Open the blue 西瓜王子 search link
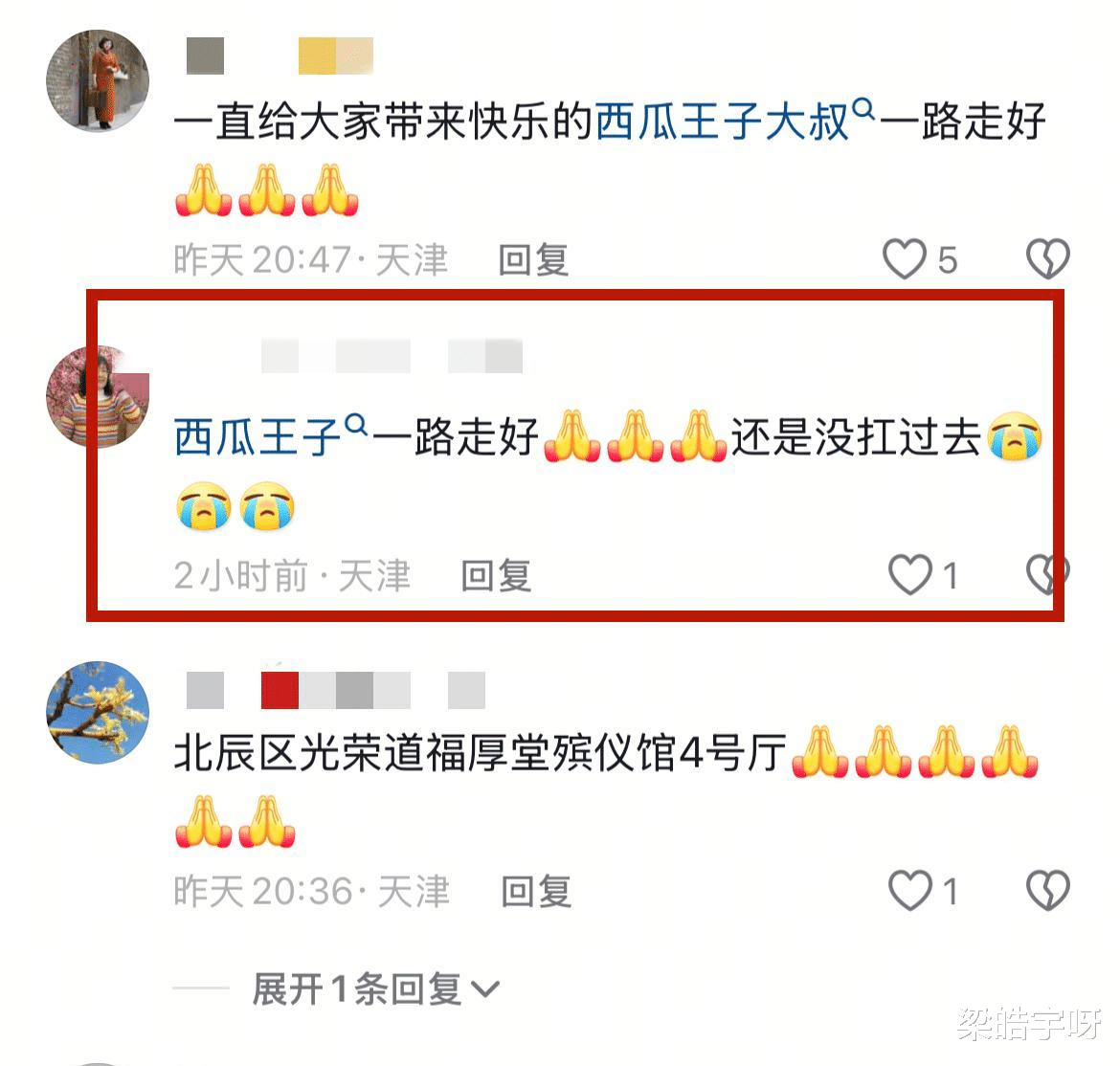The width and height of the screenshot is (1120, 1066). 258,437
